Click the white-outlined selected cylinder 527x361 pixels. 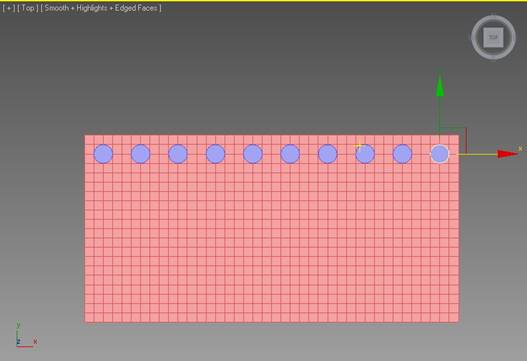[x=440, y=154]
